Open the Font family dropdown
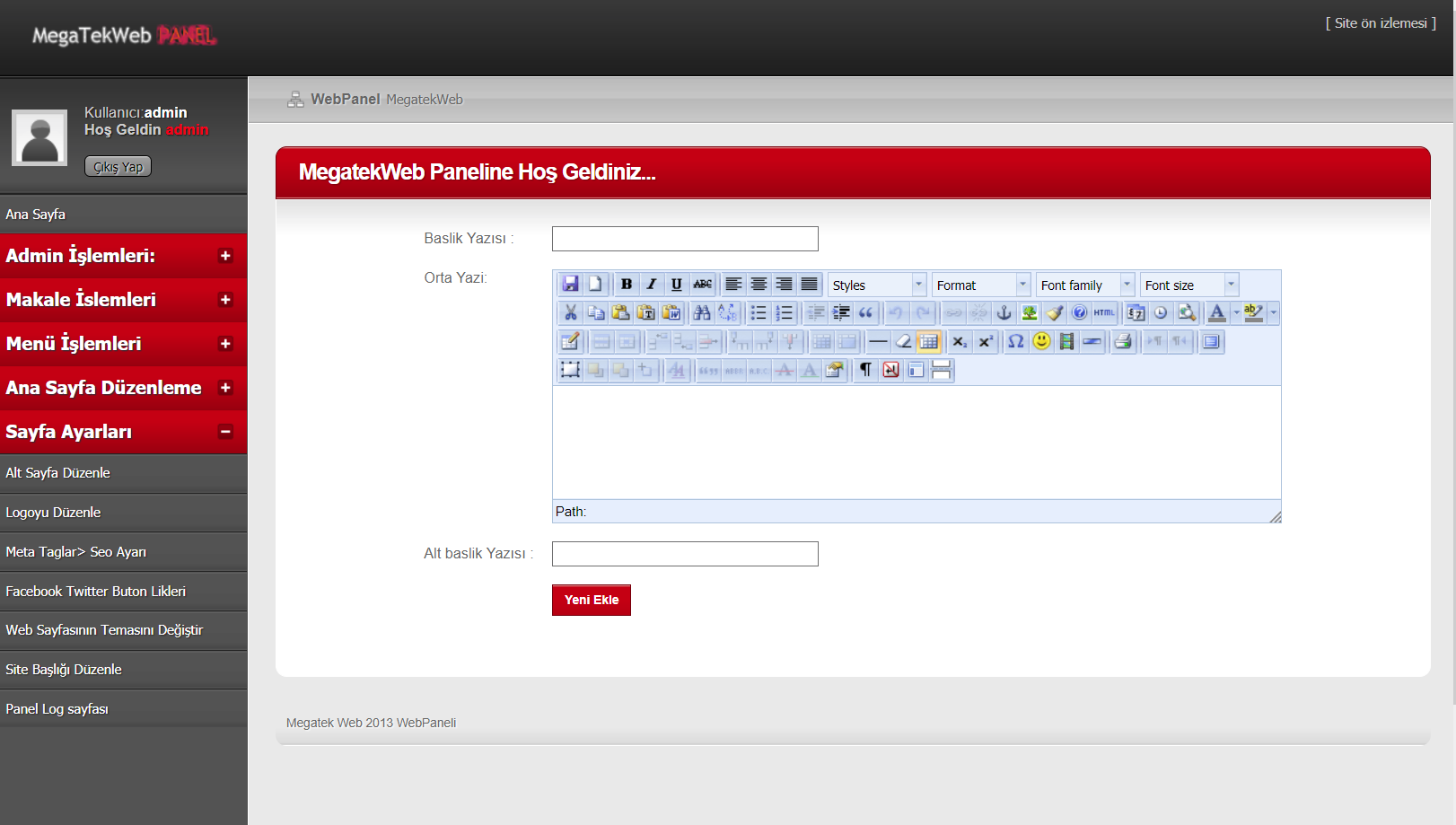The image size is (1456, 825). (1085, 285)
